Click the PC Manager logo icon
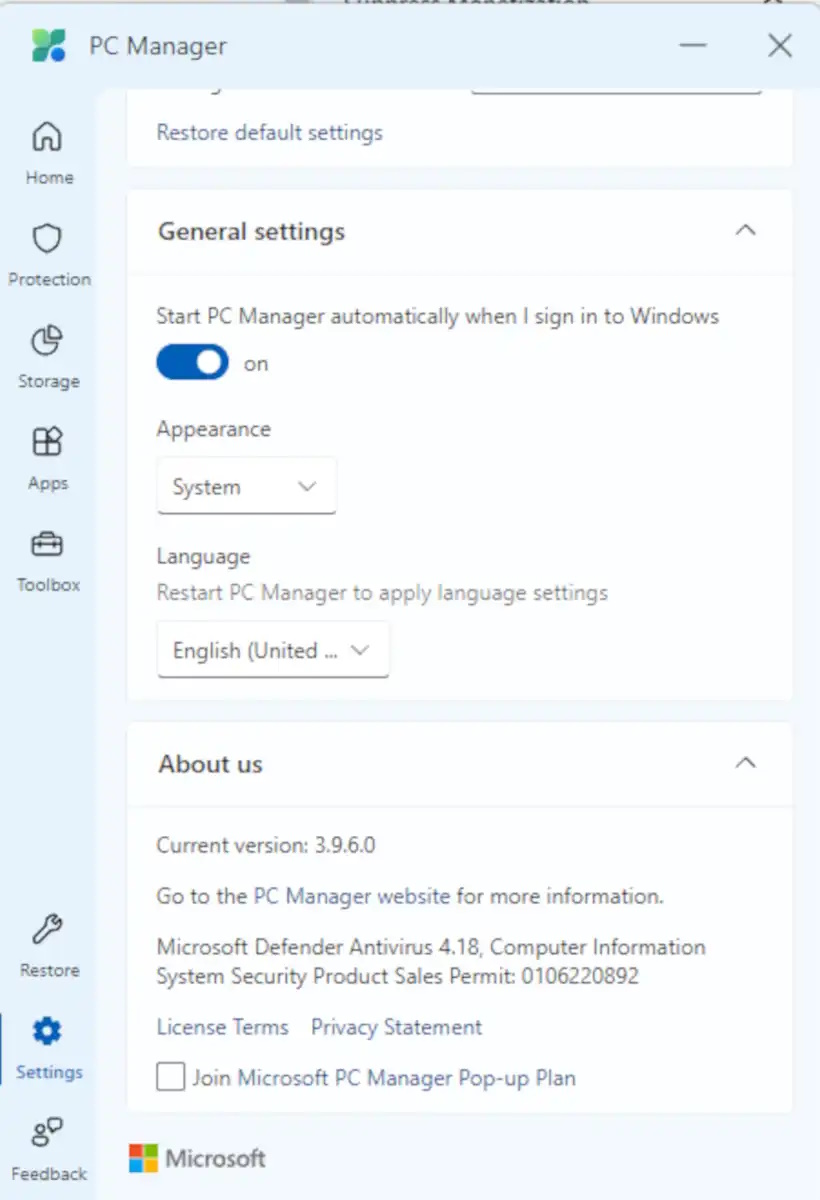 [x=48, y=46]
